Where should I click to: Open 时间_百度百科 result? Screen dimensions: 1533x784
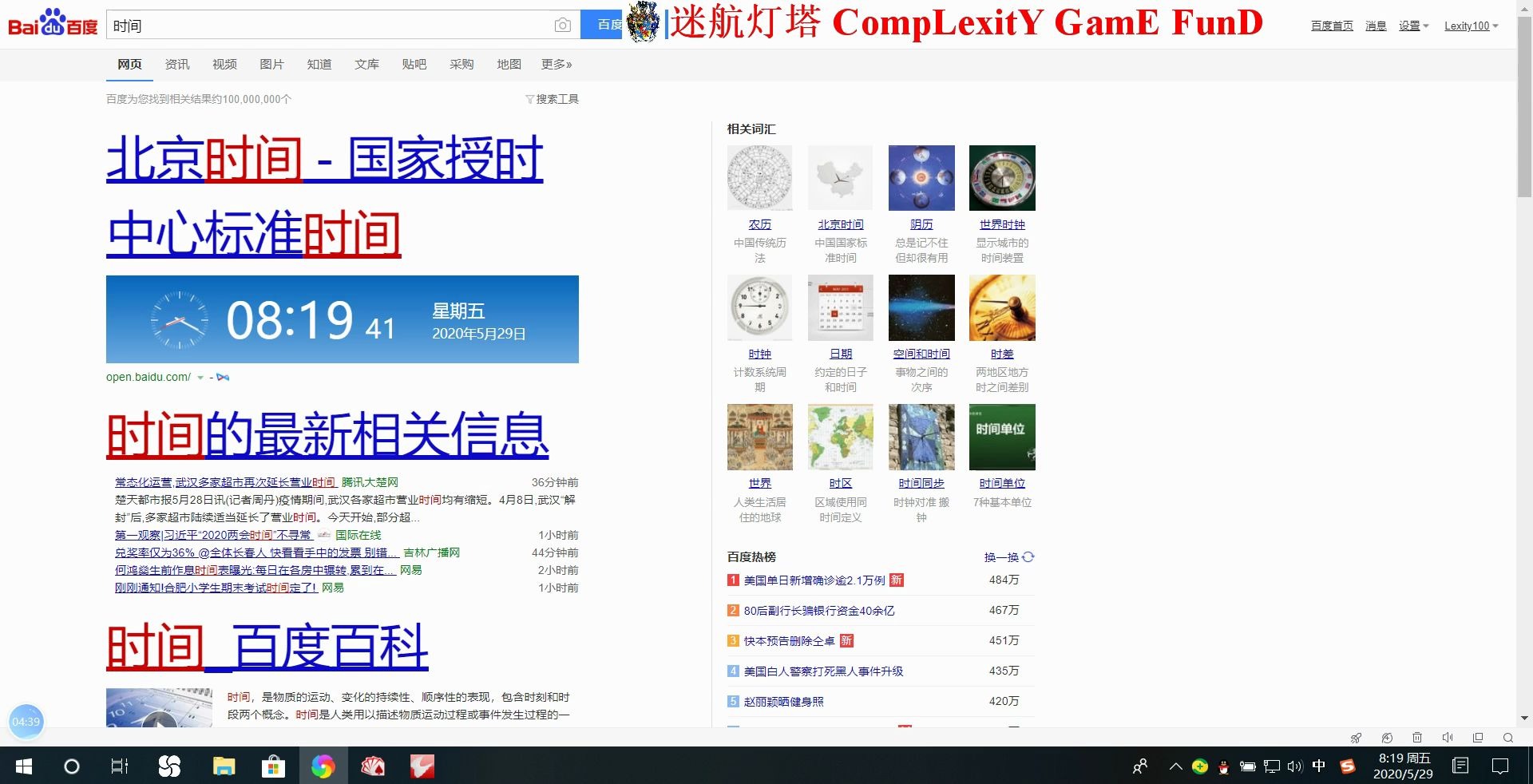pos(267,647)
